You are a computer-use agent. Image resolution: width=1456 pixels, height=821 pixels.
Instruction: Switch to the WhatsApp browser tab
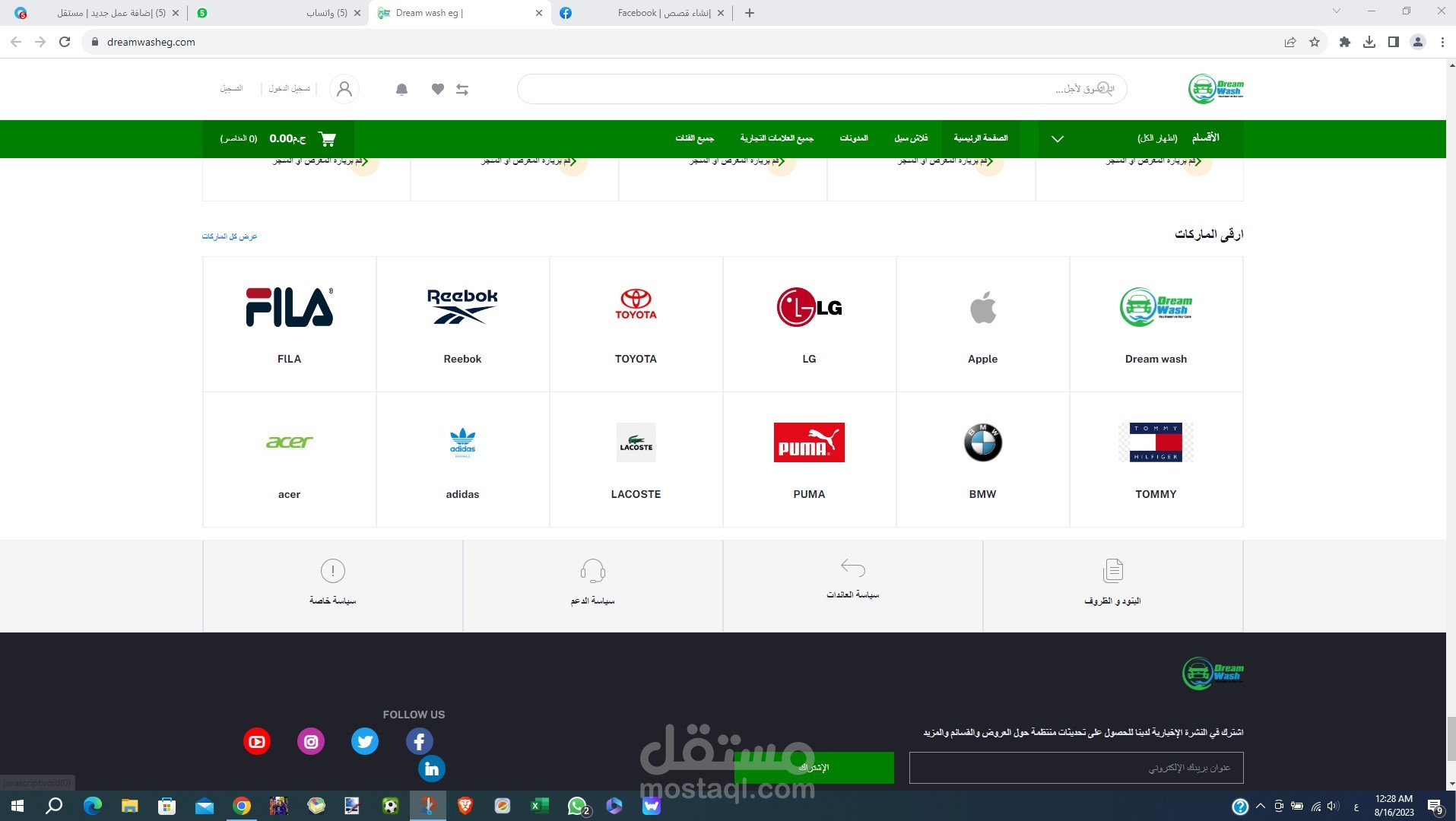click(x=279, y=13)
